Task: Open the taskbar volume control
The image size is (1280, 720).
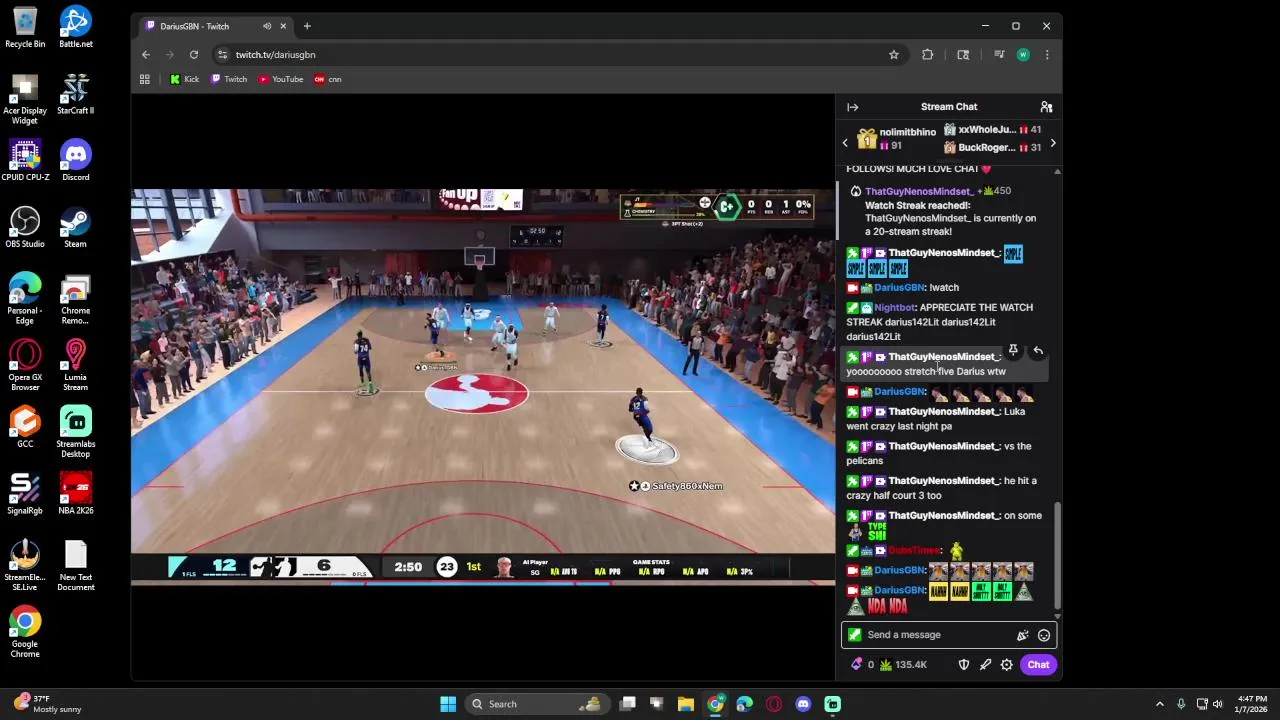Action: tap(1218, 704)
